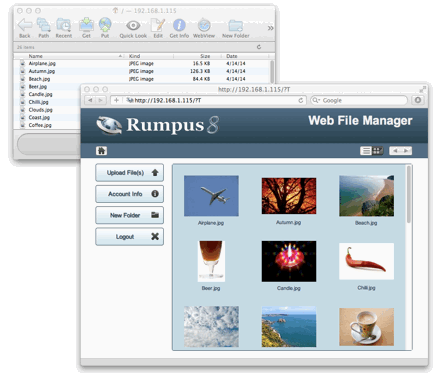Open the WebView toolbar icon
The width and height of the screenshot is (440, 376).
[204, 25]
